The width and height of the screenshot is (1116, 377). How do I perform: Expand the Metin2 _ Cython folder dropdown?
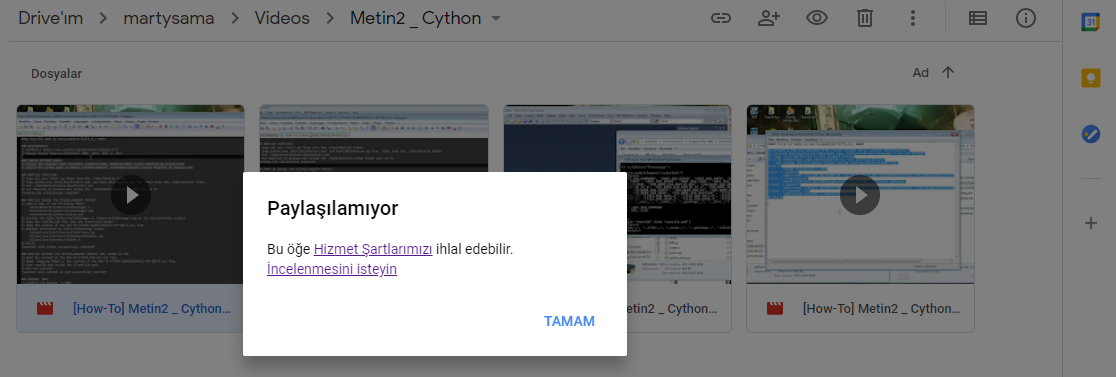pos(496,18)
